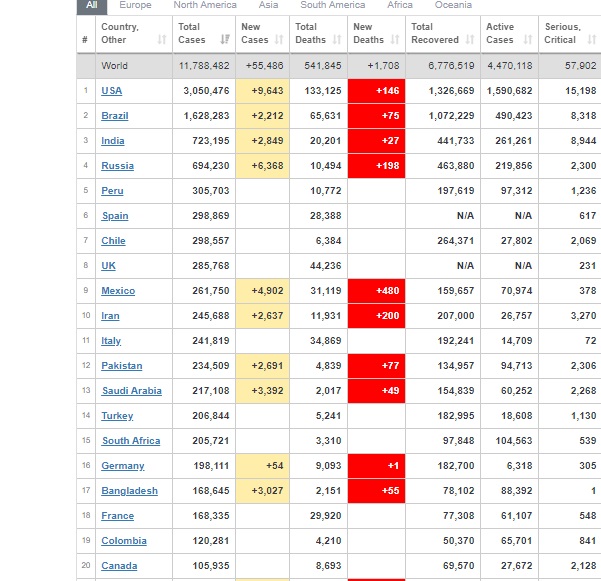Screen dimensions: 601x581
Task: Sort by Country, Other column arrows
Action: pos(162,39)
